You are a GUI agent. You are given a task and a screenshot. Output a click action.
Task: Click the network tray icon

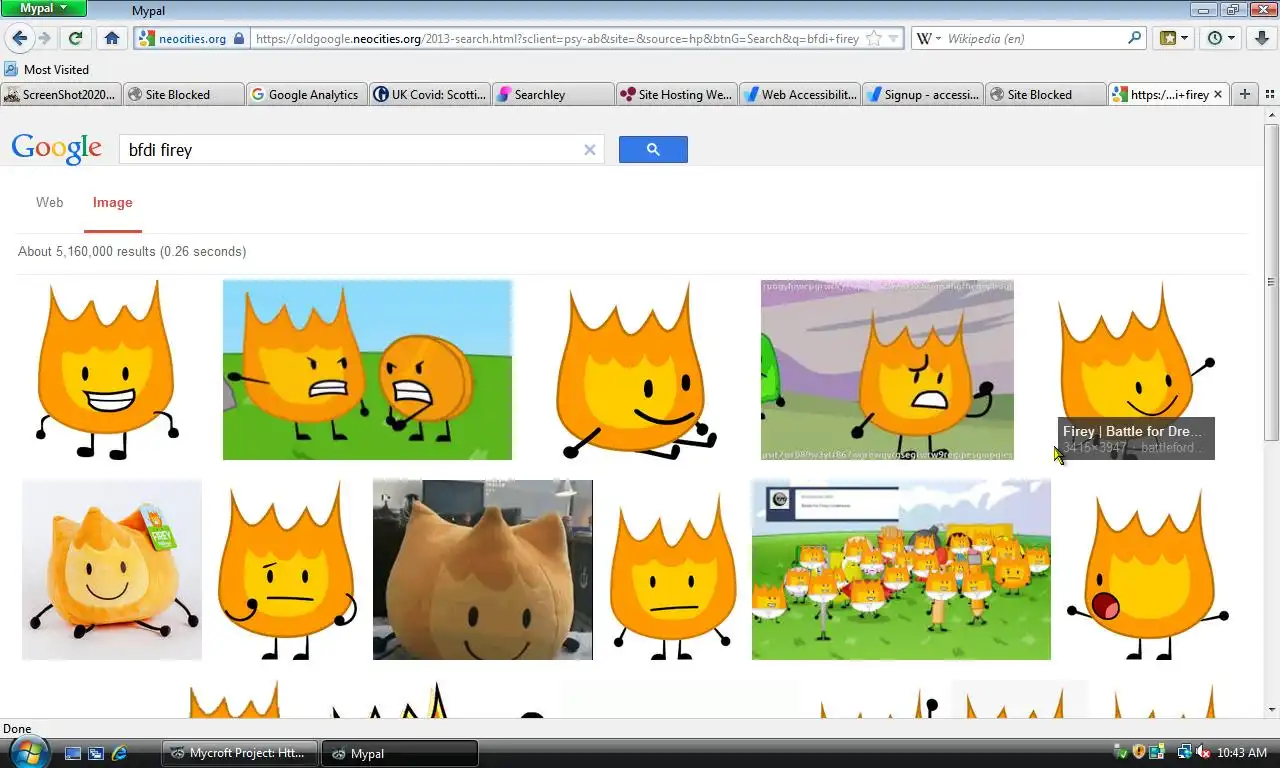click(x=1184, y=753)
